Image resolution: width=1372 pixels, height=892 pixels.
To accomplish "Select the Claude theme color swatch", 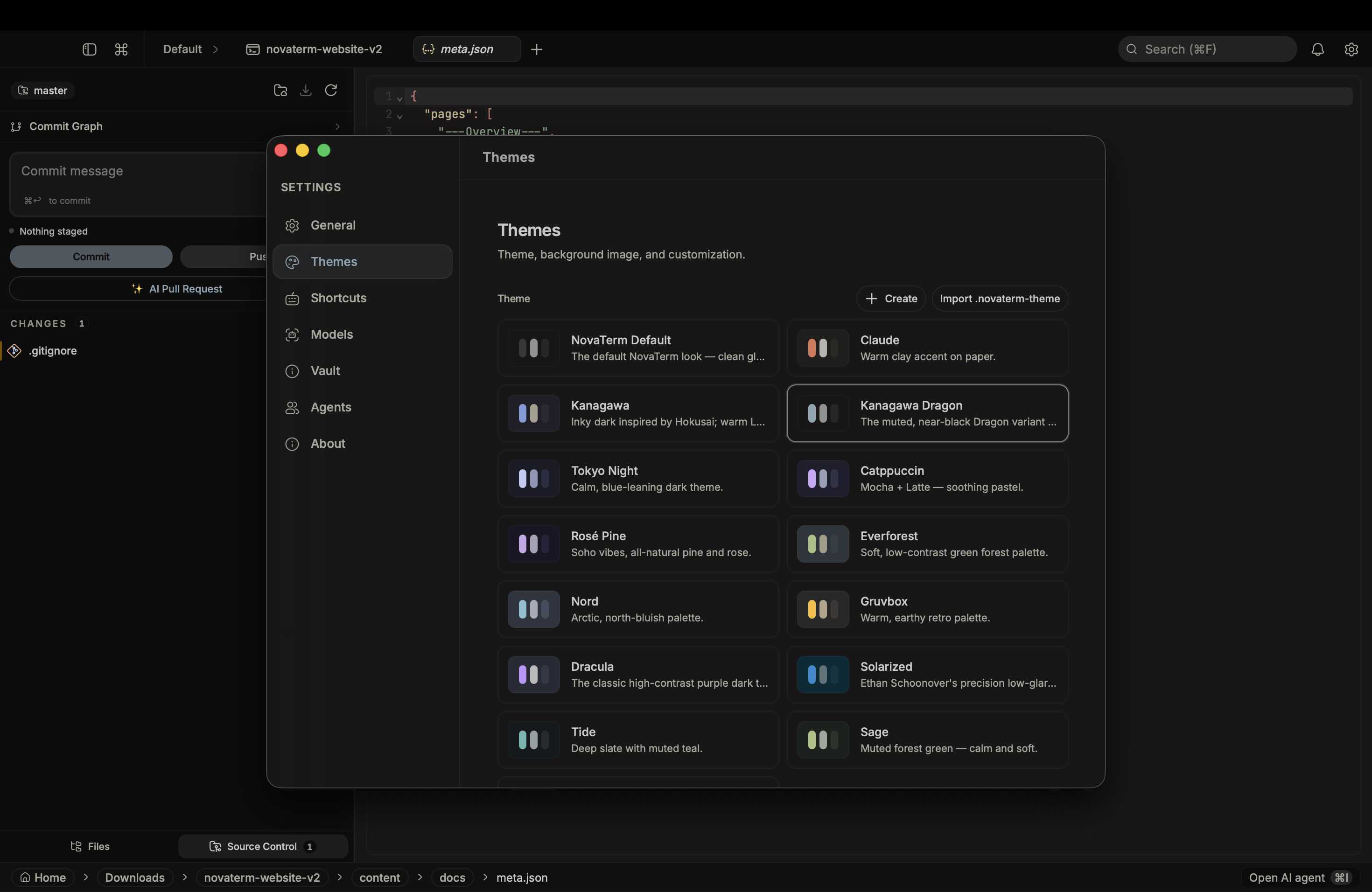I will pyautogui.click(x=823, y=348).
